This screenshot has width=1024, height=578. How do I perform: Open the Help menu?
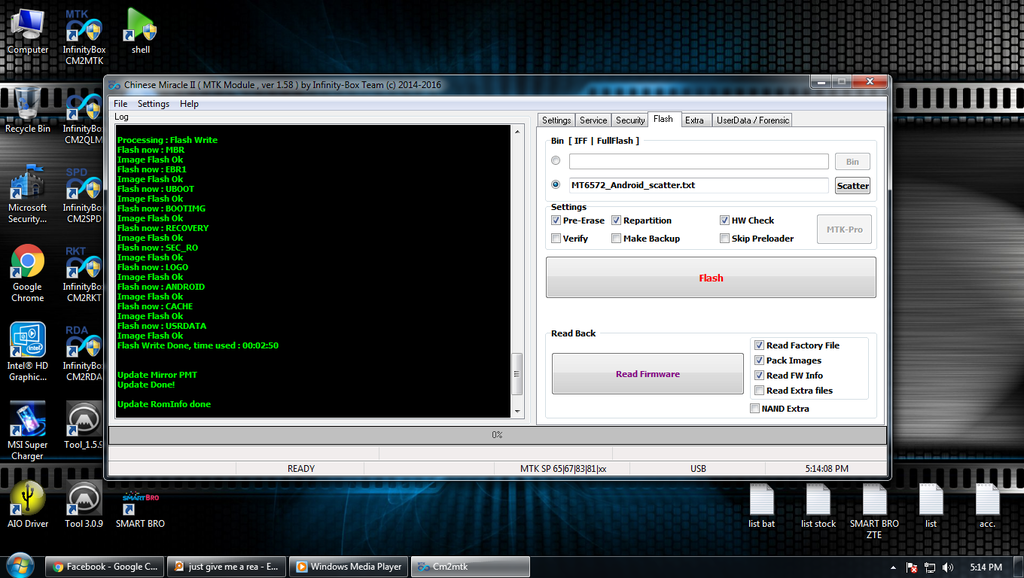pos(189,104)
